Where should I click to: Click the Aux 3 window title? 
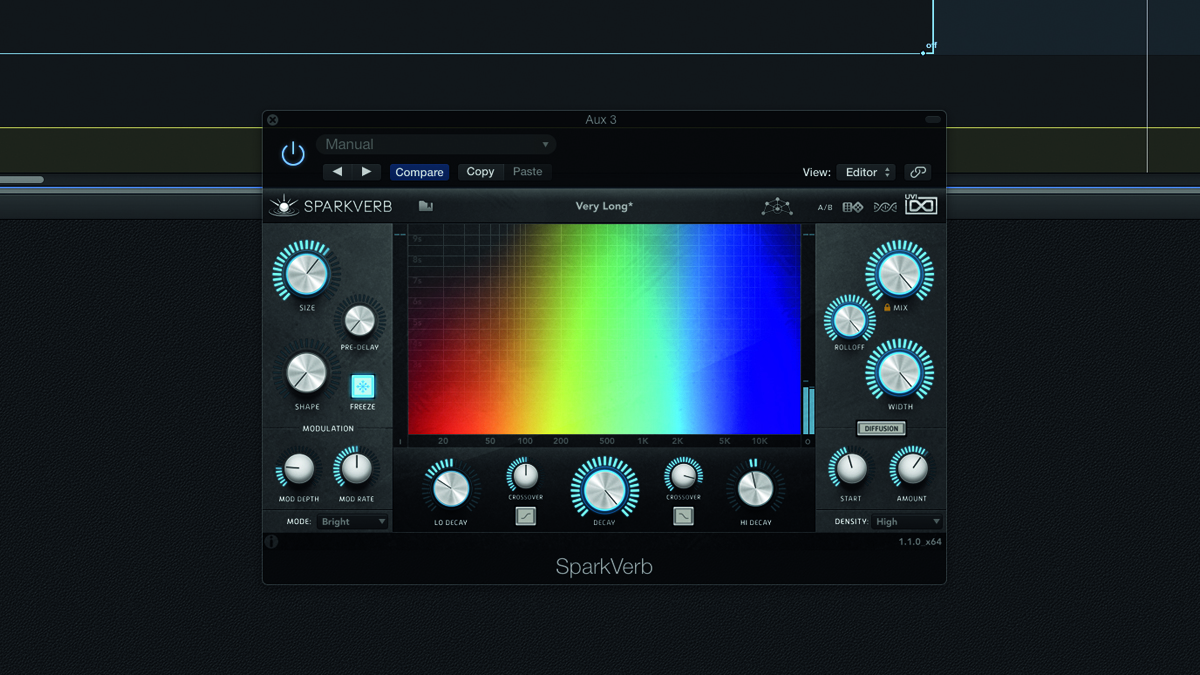(x=601, y=120)
